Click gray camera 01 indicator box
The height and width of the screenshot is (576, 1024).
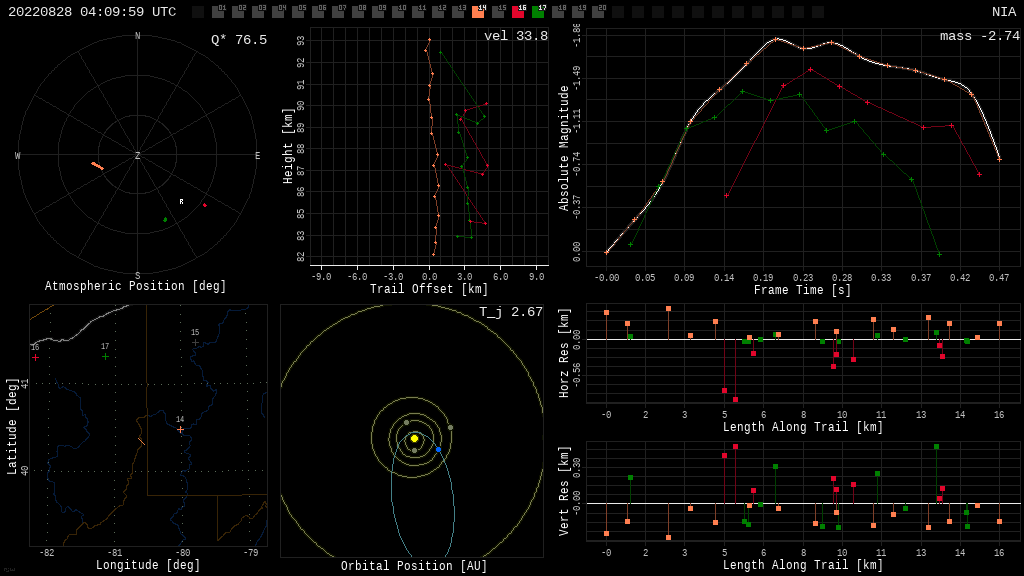[218, 12]
